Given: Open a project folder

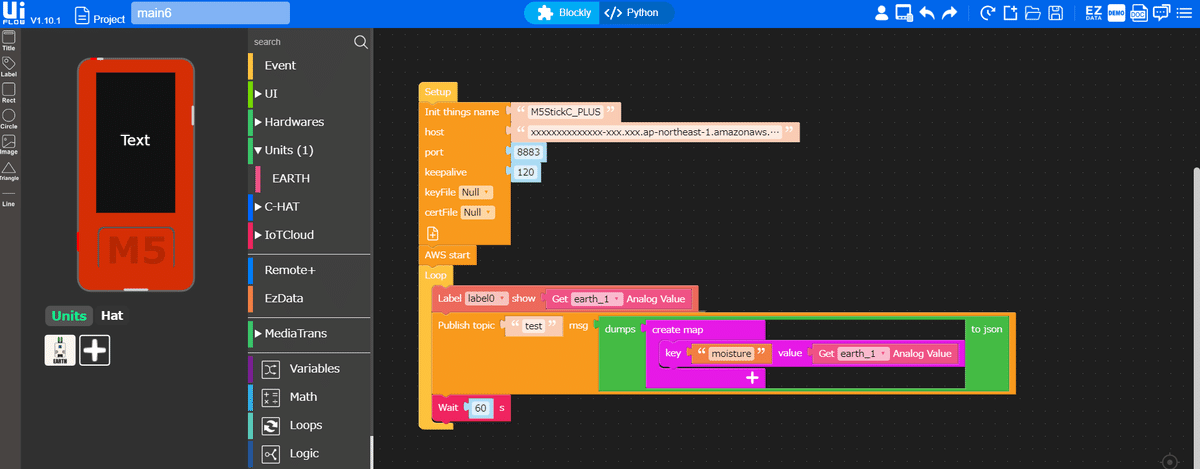Looking at the screenshot, I should [1032, 14].
